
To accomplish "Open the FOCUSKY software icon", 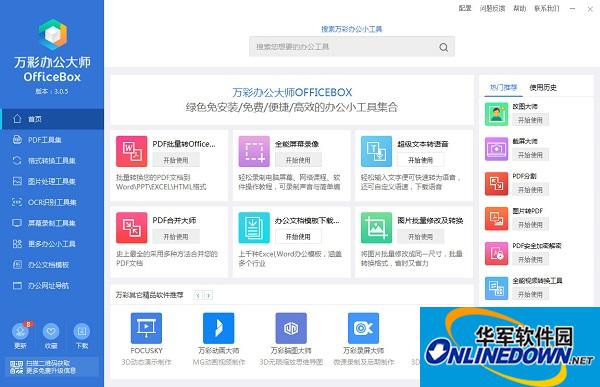I will [x=146, y=328].
